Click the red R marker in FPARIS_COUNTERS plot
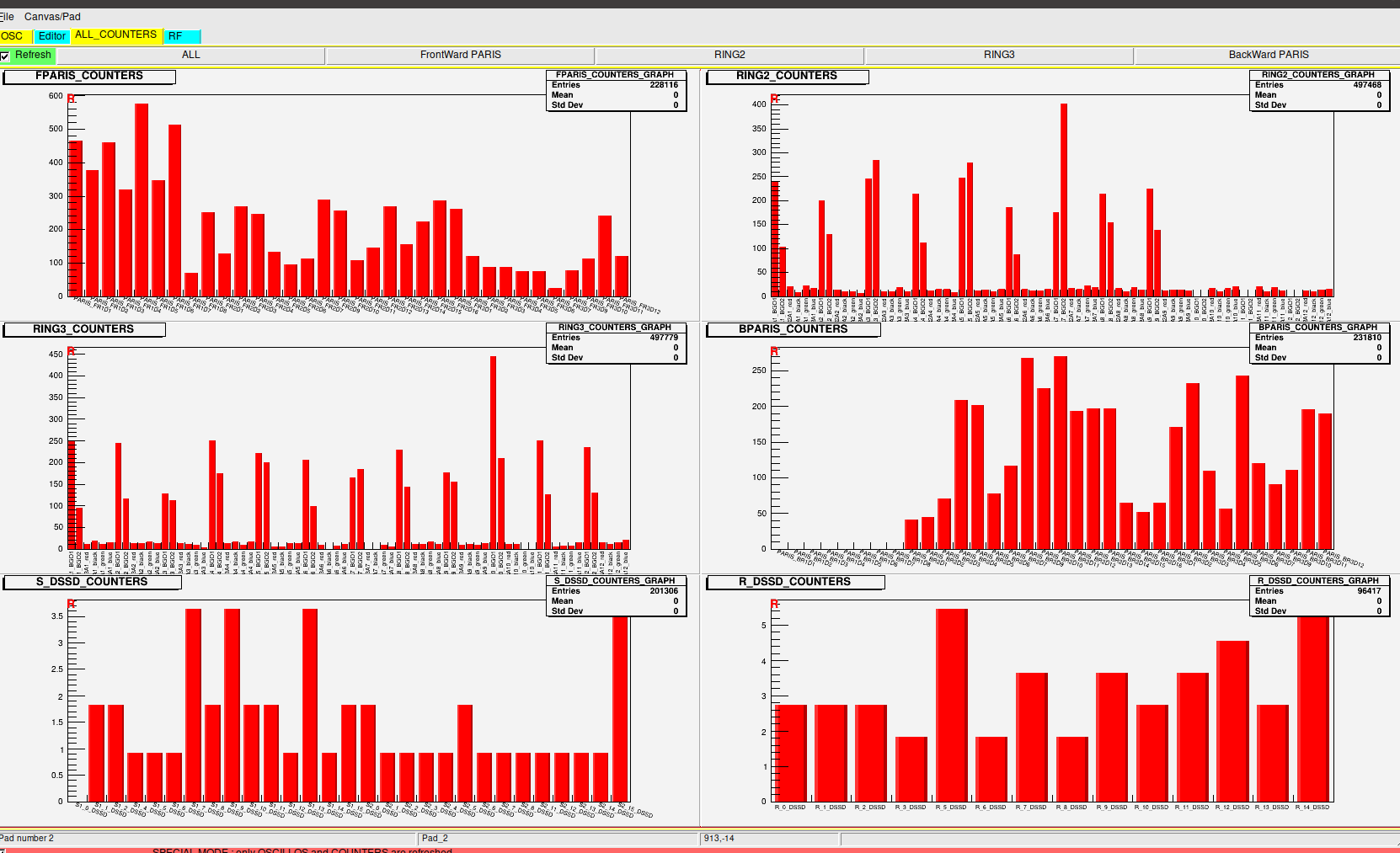 click(72, 99)
